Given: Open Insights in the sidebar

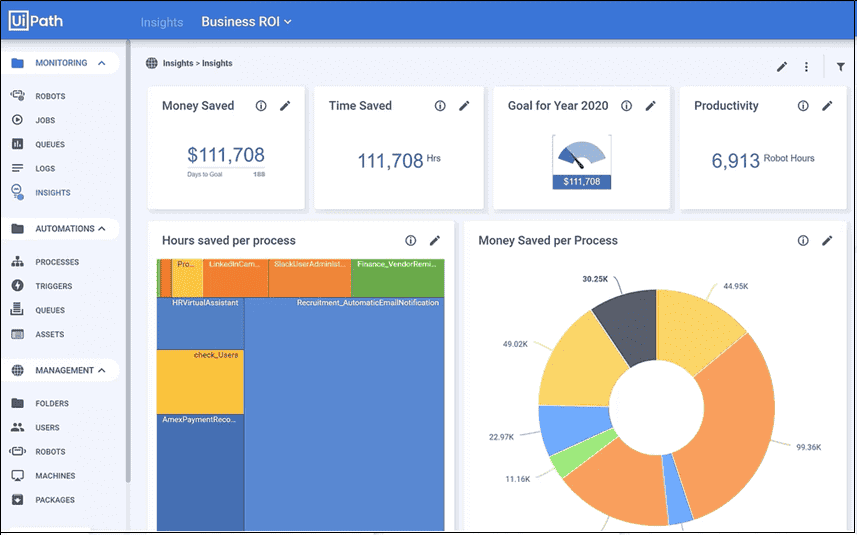Looking at the screenshot, I should click(53, 192).
